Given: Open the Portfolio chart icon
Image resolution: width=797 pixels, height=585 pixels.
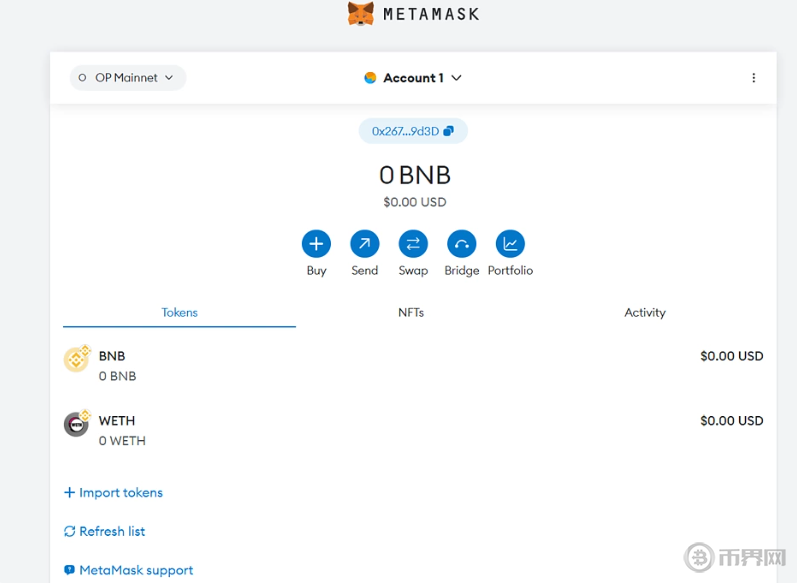Looking at the screenshot, I should point(510,244).
